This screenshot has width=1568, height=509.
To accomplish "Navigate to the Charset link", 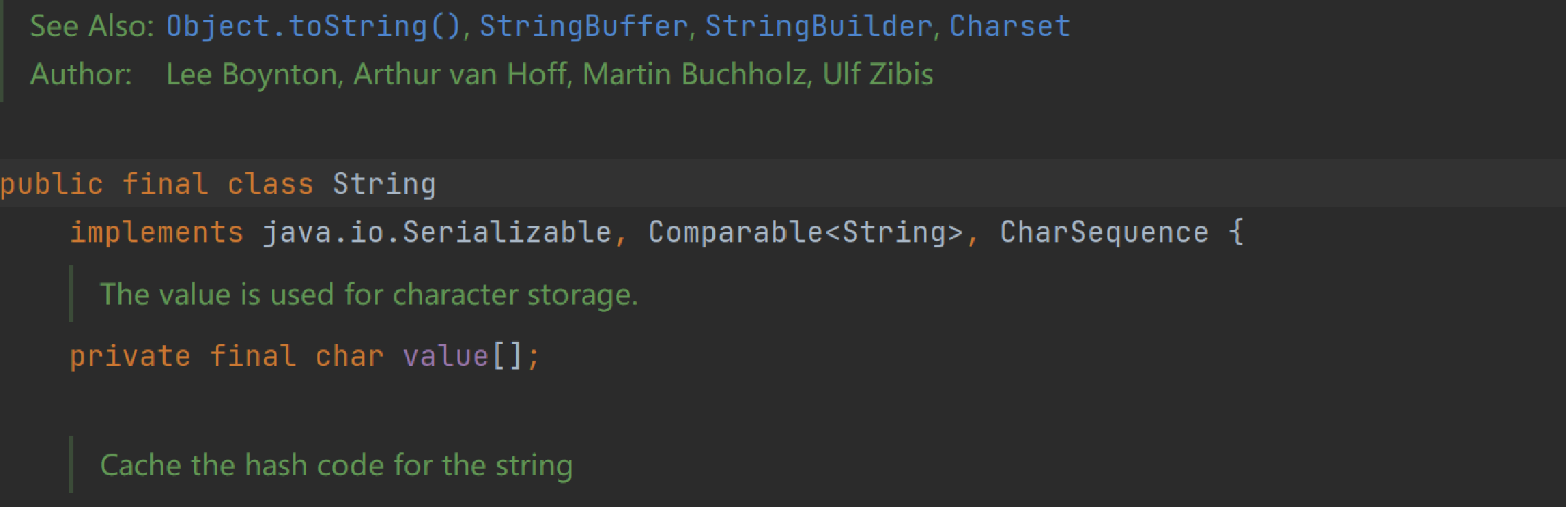I will [1010, 26].
